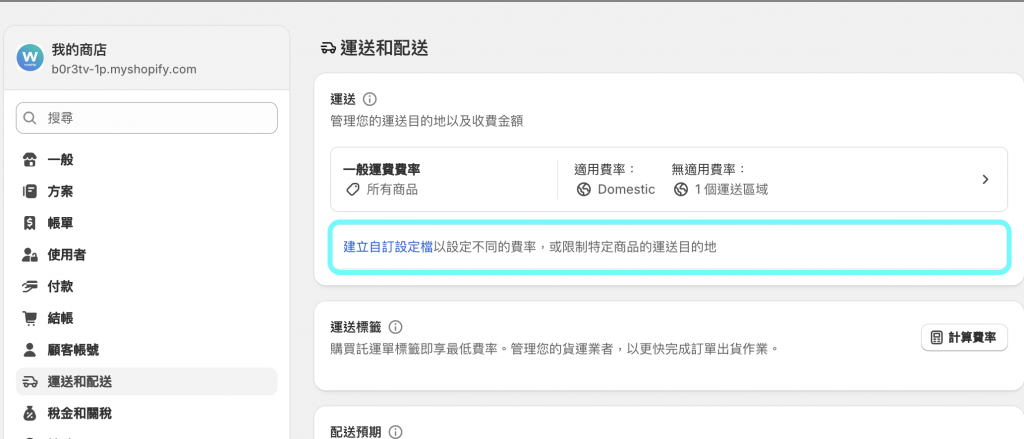
Task: Click the 搜尋 search field
Action: 146,118
